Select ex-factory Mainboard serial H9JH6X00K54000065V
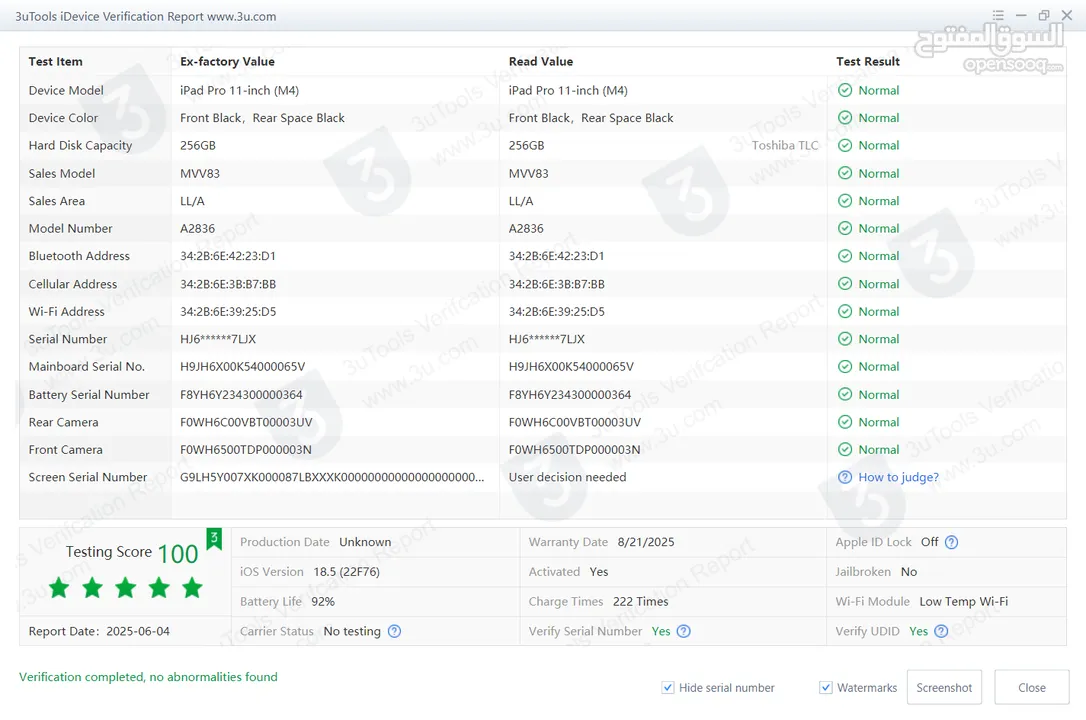Image resolution: width=1086 pixels, height=720 pixels. coord(242,366)
